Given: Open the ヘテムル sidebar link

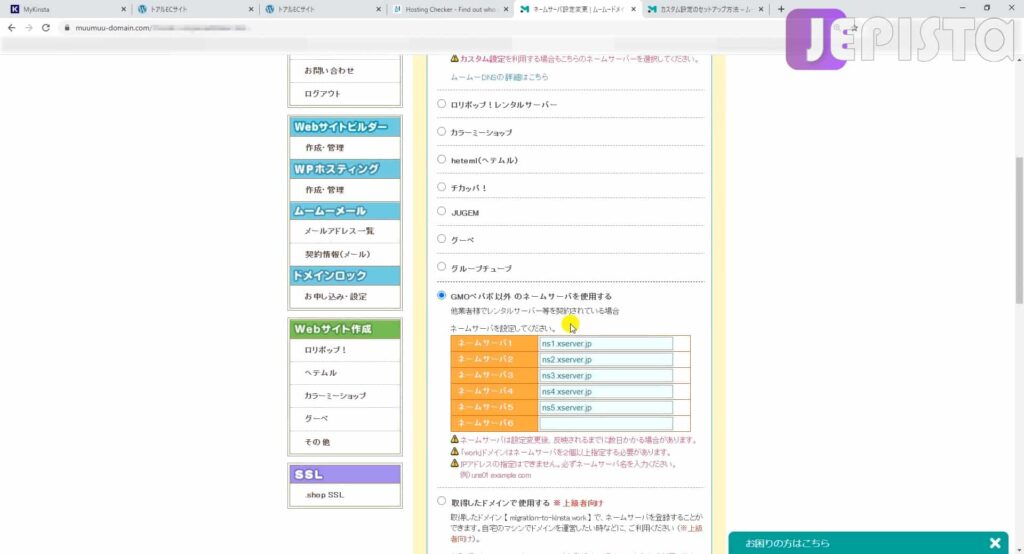Looking at the screenshot, I should (321, 373).
